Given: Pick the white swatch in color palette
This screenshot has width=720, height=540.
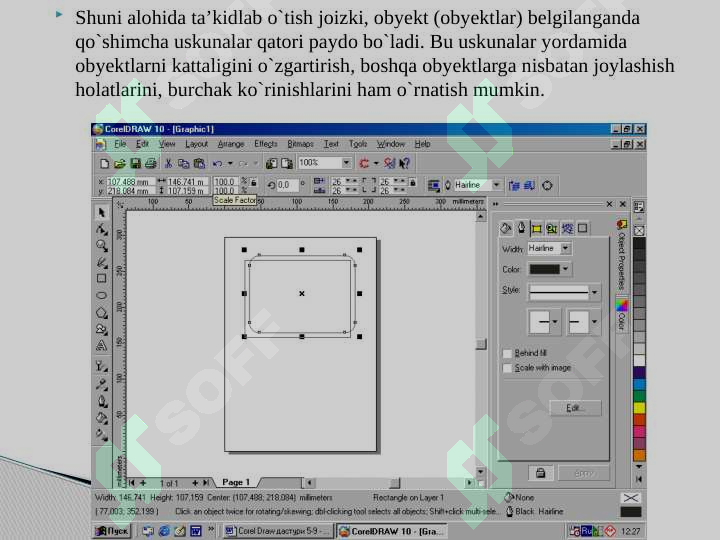Looking at the screenshot, I should 639,360.
